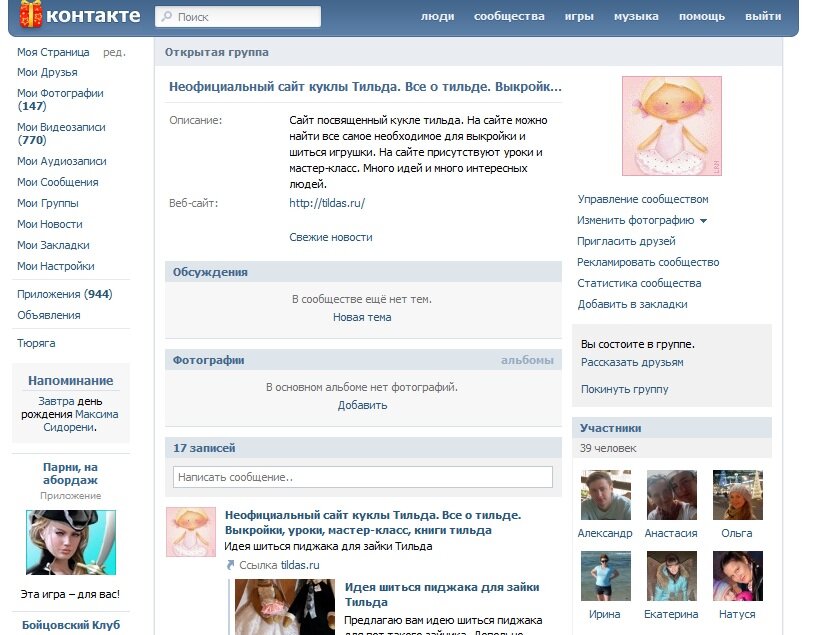This screenshot has height=635, width=813.
Task: Open member Ирина's photo
Action: tap(606, 576)
